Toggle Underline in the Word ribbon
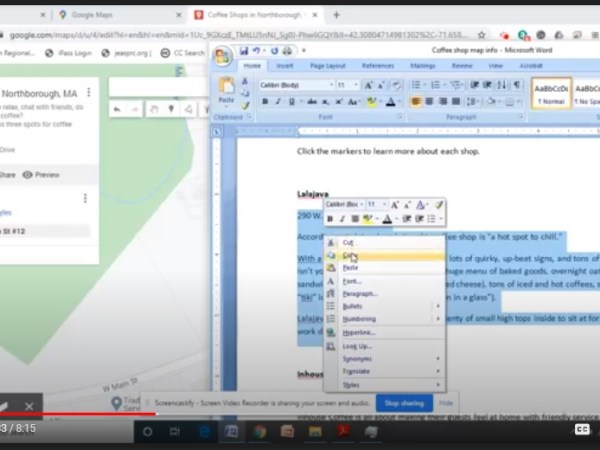The height and width of the screenshot is (450, 600). [292, 102]
